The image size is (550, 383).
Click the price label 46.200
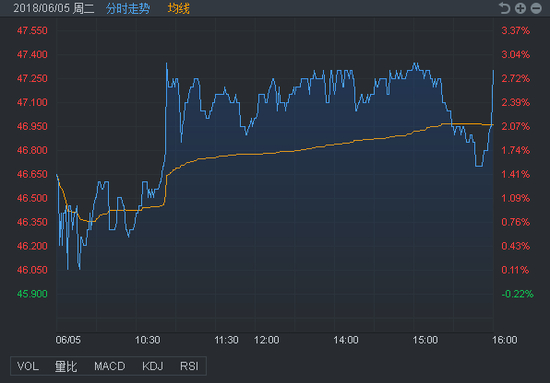coord(32,246)
